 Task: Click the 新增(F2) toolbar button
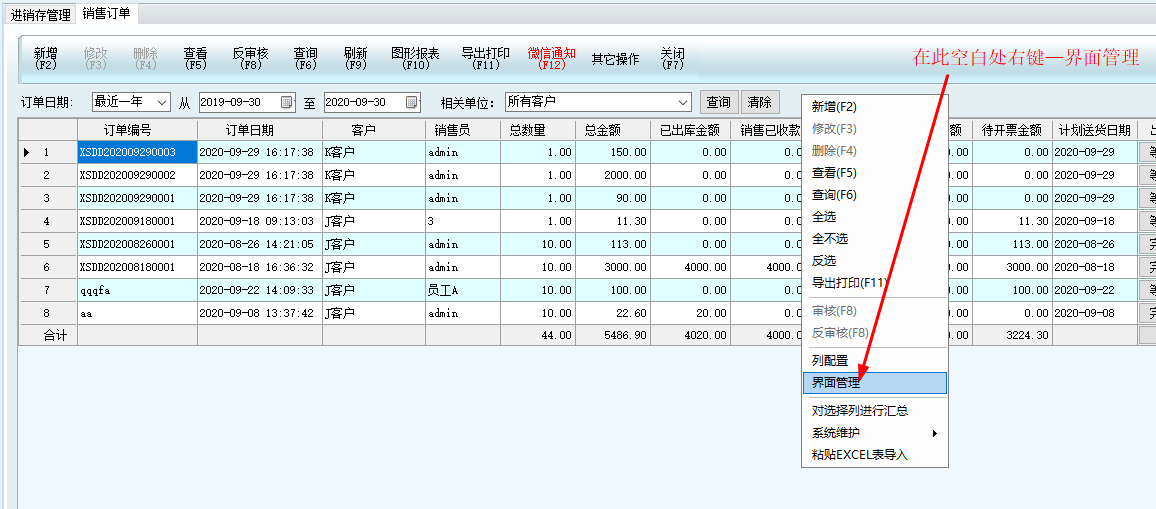pos(46,59)
